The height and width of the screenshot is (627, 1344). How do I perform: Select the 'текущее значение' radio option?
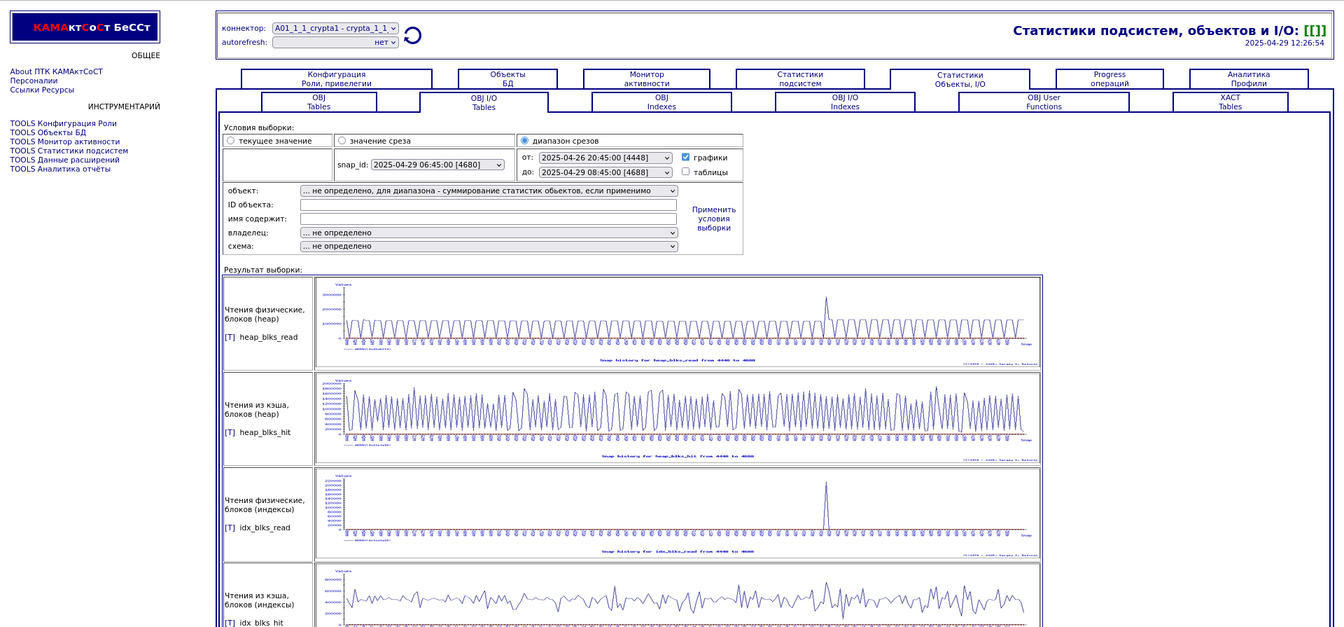231,141
